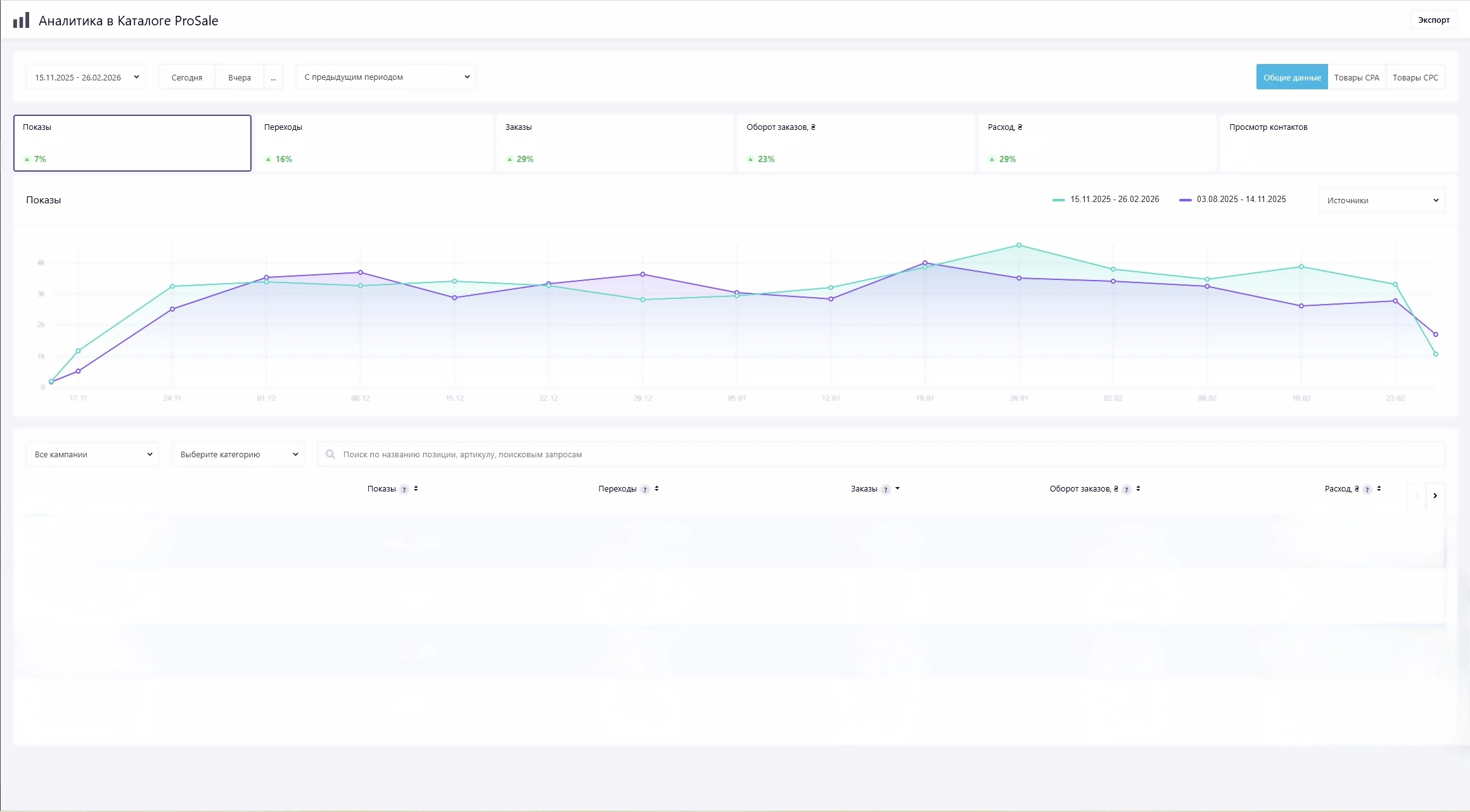Viewport: 1470px width, 812px height.
Task: Toggle the Товары CPC data view
Action: pos(1415,77)
